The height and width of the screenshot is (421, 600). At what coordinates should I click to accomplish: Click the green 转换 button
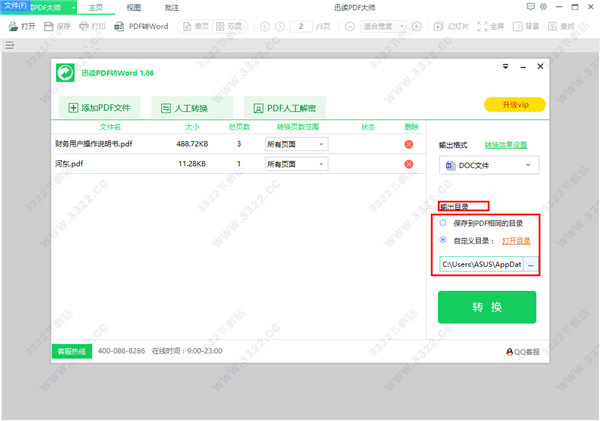click(487, 307)
